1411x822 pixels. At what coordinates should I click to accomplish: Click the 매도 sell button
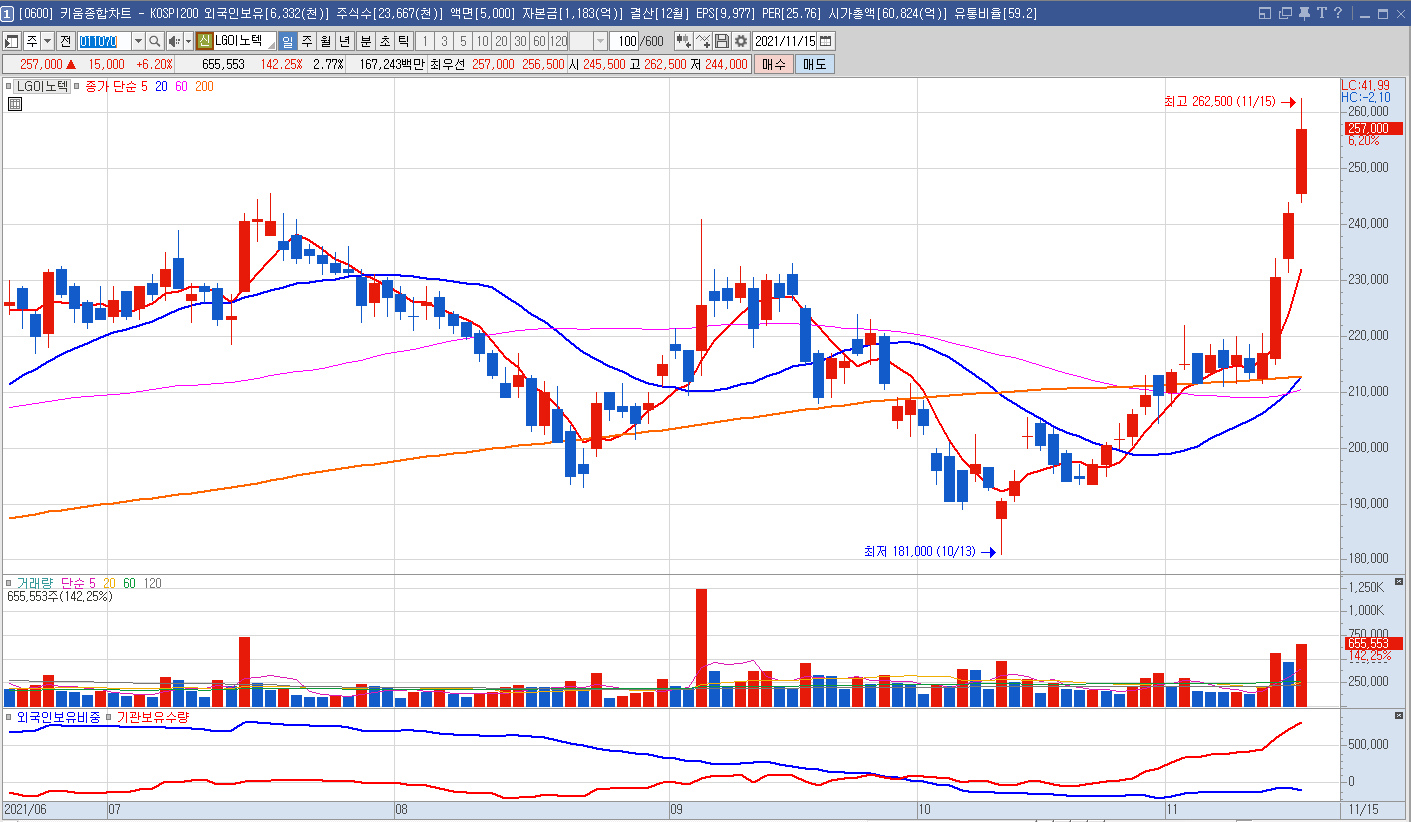coord(814,64)
